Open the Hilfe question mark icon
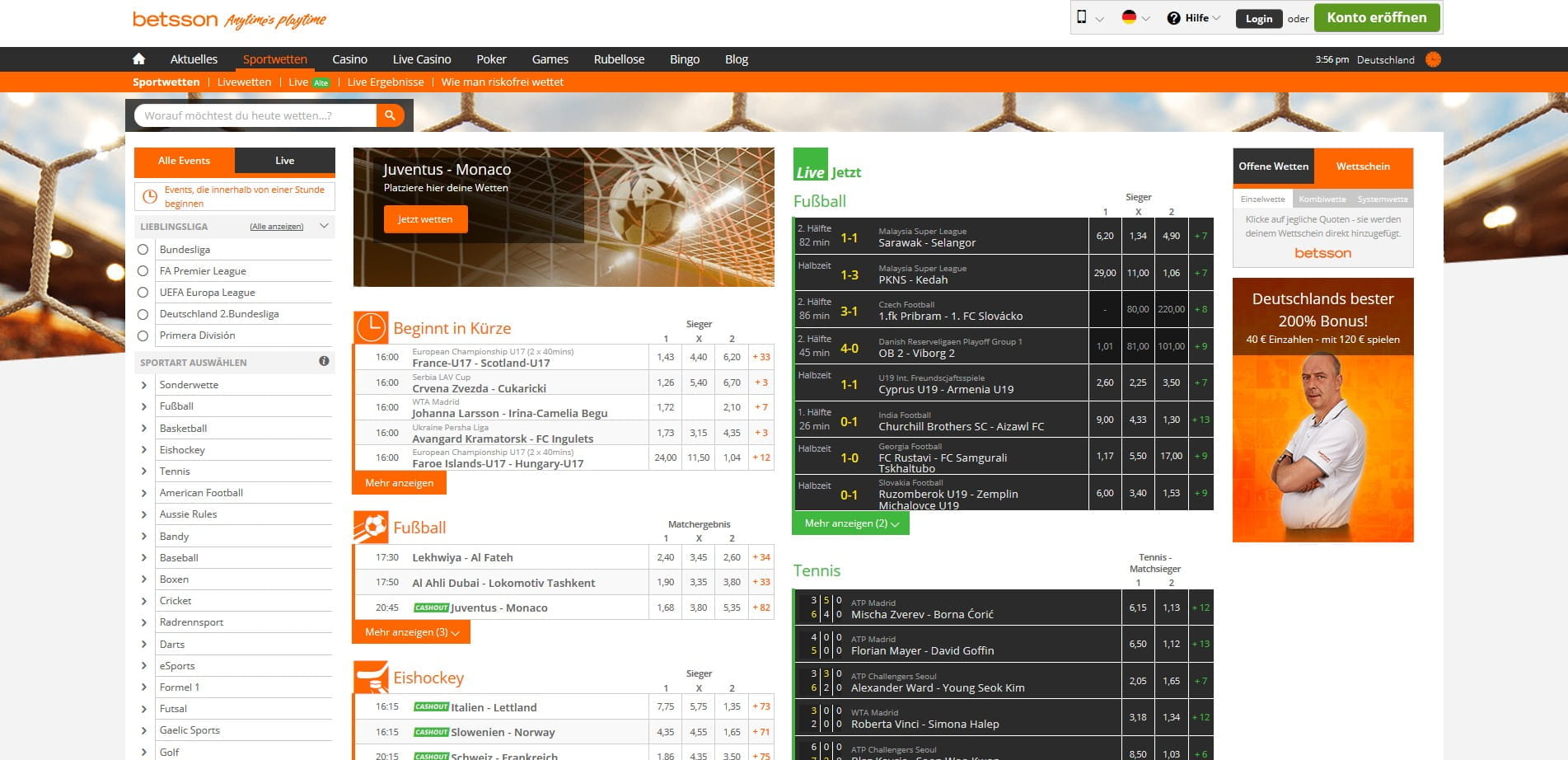This screenshot has width=1568, height=760. click(x=1173, y=18)
